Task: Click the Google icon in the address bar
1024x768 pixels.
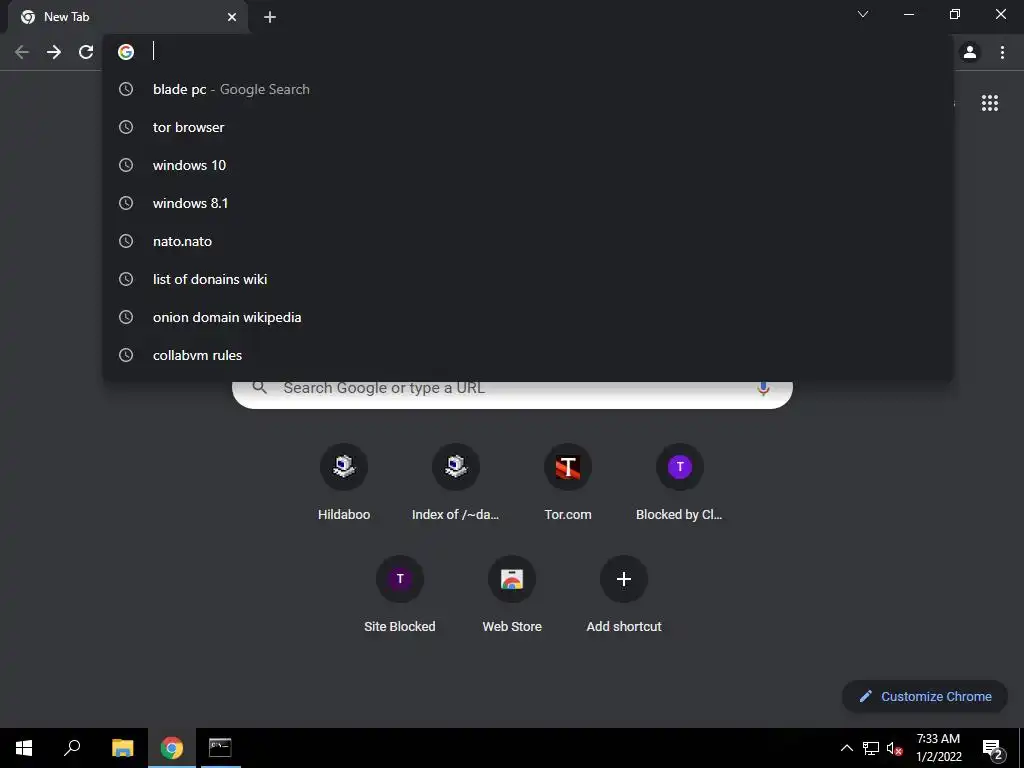Action: (x=126, y=52)
